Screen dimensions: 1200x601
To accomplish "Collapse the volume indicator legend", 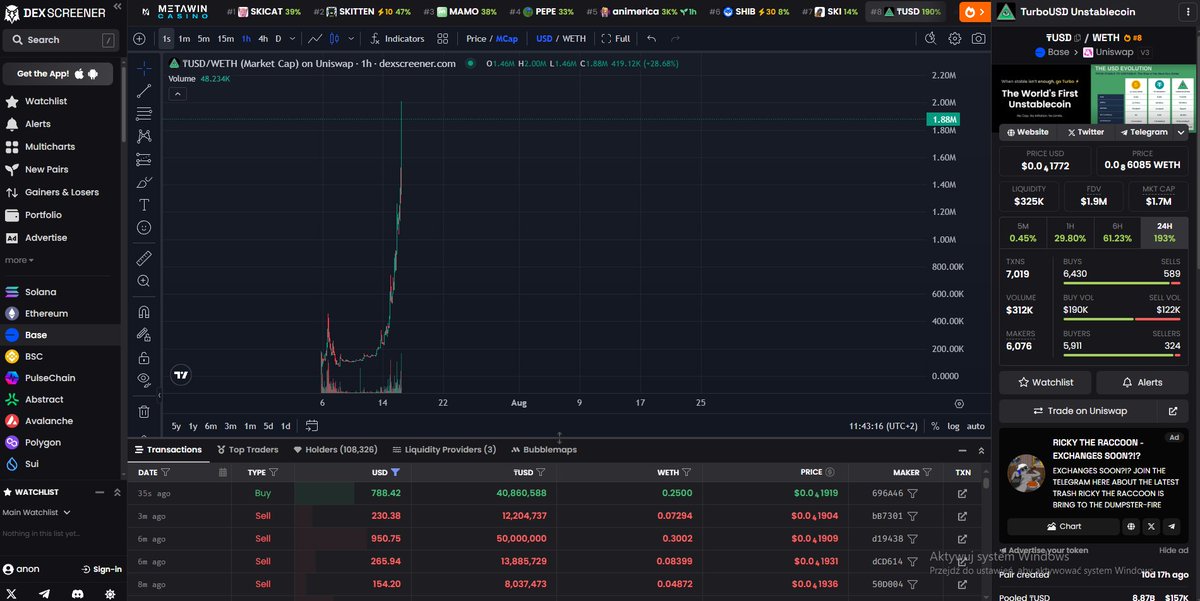I will point(177,94).
